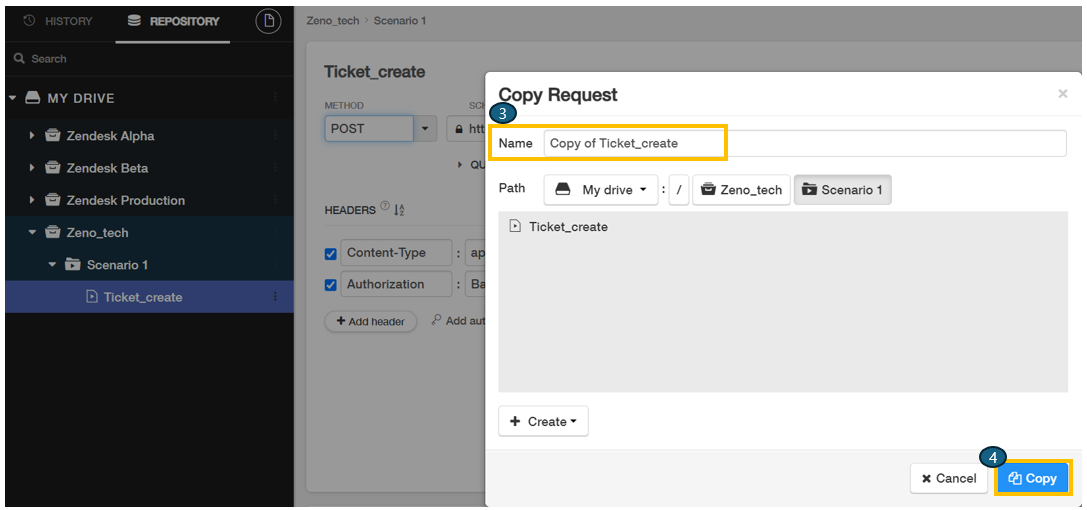
Task: Uncheck the Content-Type header checkbox
Action: point(331,254)
